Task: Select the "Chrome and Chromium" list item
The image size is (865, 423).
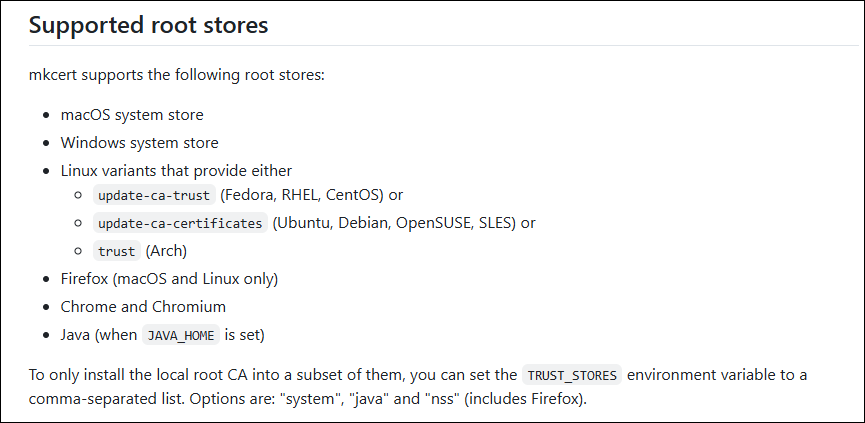Action: point(143,307)
